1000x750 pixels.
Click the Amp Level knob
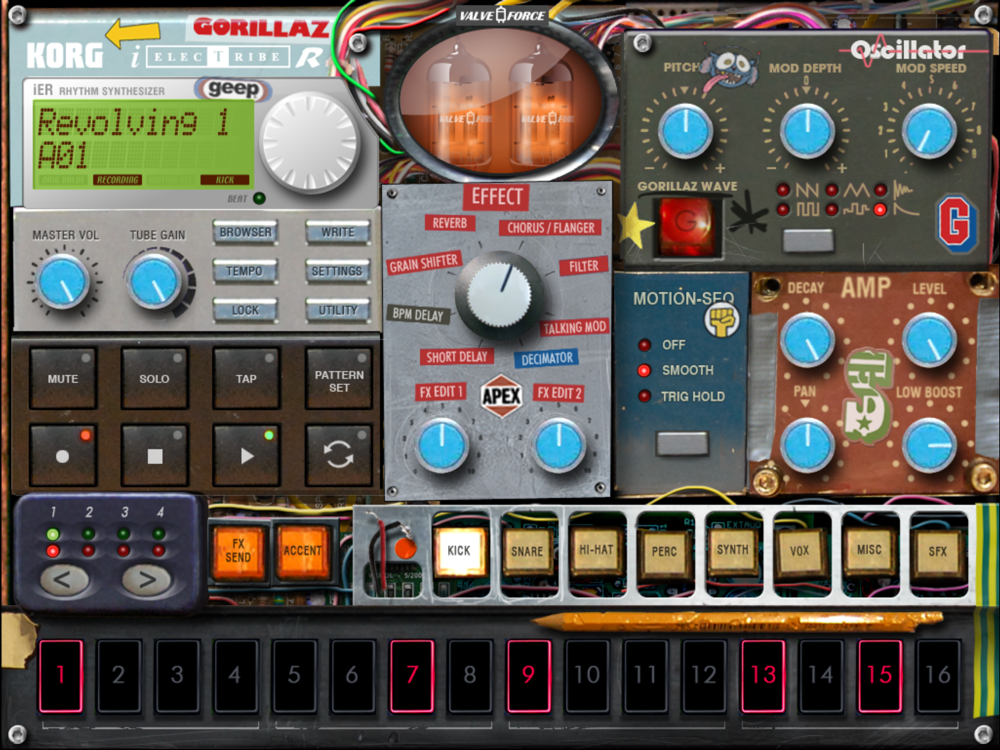929,340
